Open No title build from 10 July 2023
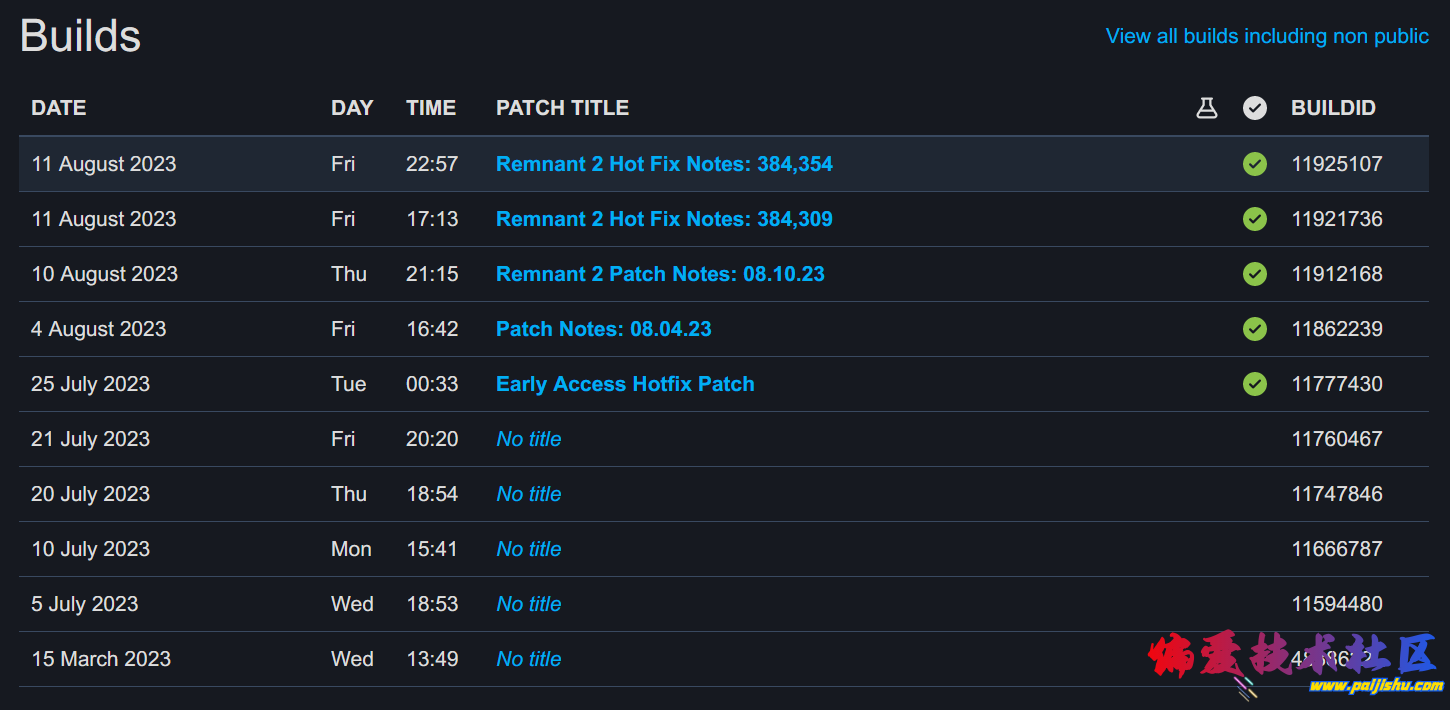This screenshot has width=1450, height=710. pos(529,549)
